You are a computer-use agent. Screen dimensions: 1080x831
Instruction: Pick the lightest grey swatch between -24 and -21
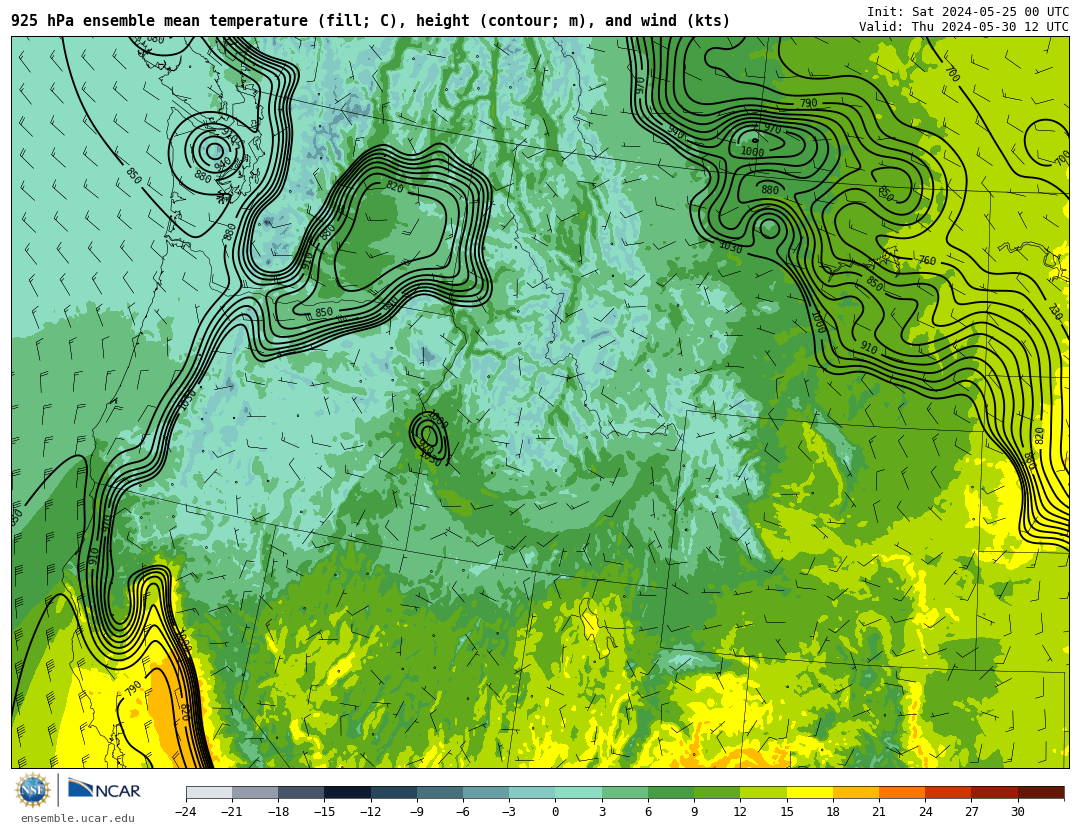[209, 792]
